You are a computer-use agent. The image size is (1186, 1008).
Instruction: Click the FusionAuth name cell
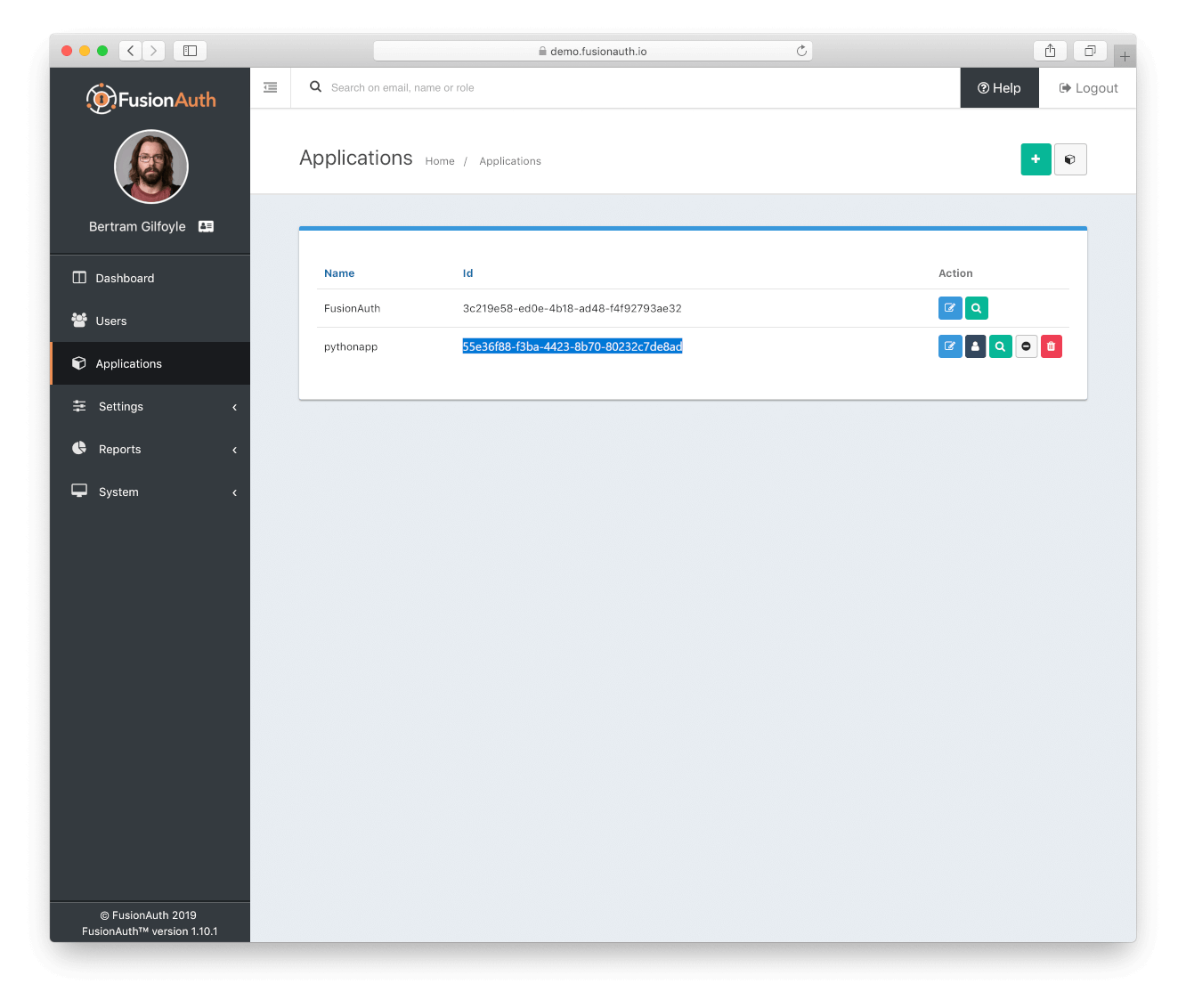coord(352,308)
